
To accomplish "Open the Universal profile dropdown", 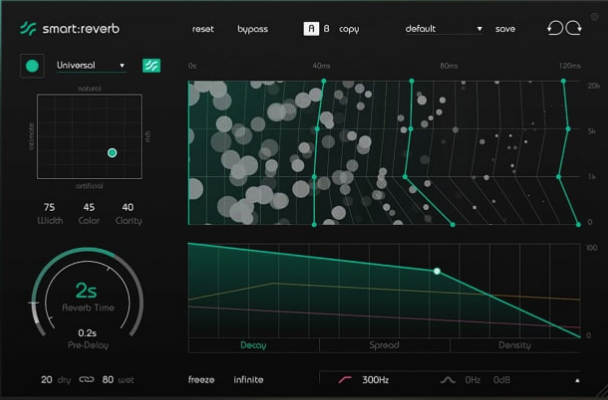I will (x=91, y=66).
